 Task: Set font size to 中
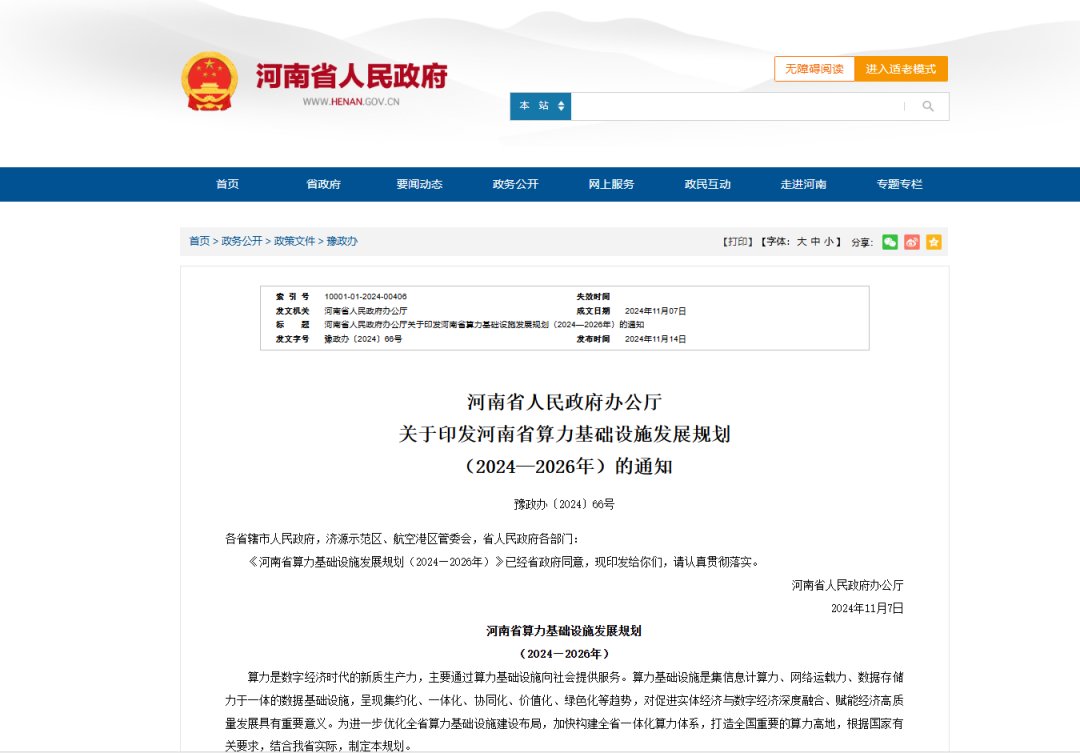(x=816, y=242)
